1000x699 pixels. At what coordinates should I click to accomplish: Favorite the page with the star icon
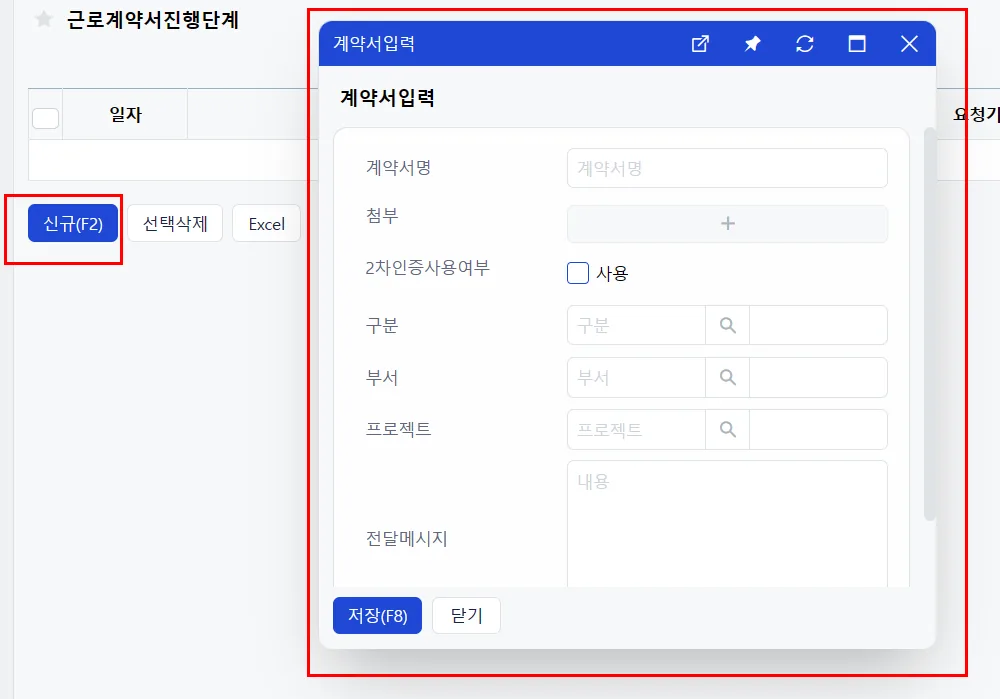click(44, 19)
